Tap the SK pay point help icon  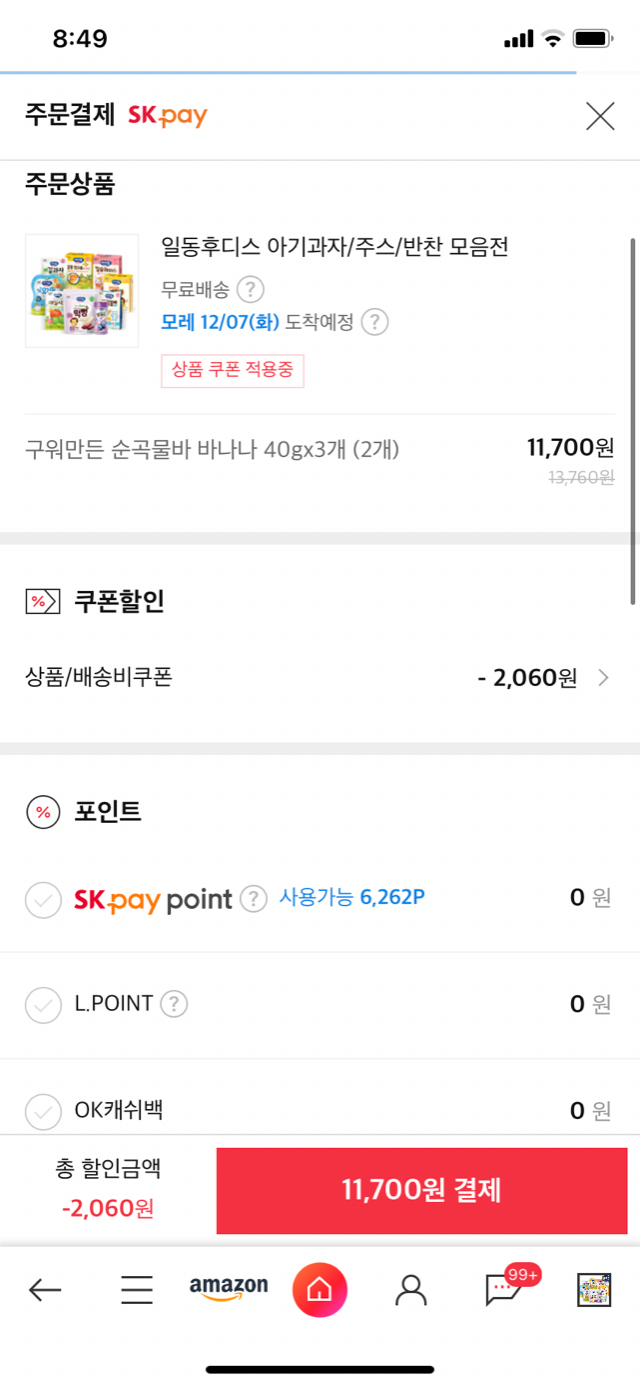click(x=254, y=898)
